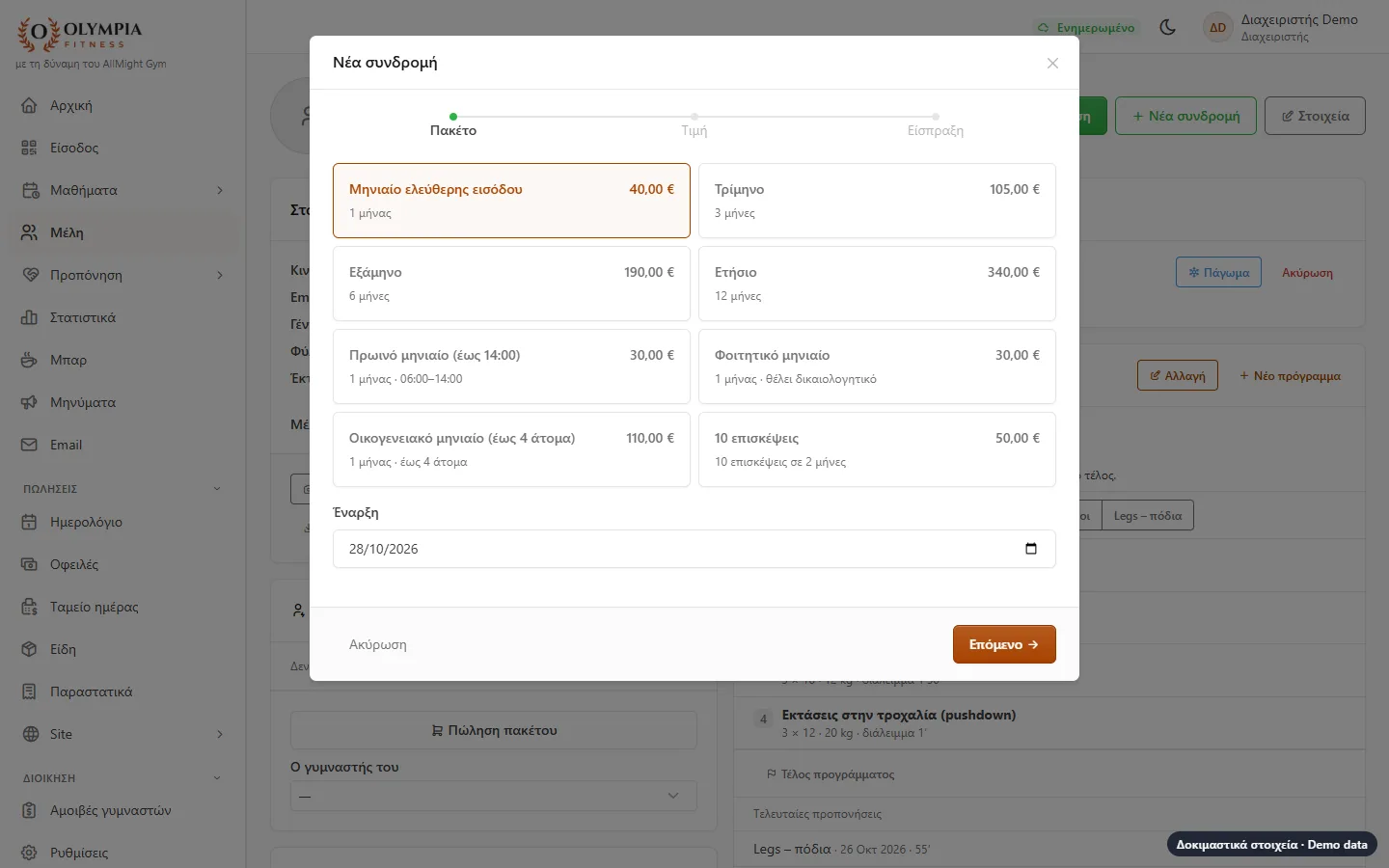Click the Μπαρ sidebar icon
The image size is (1389, 868).
click(x=30, y=360)
